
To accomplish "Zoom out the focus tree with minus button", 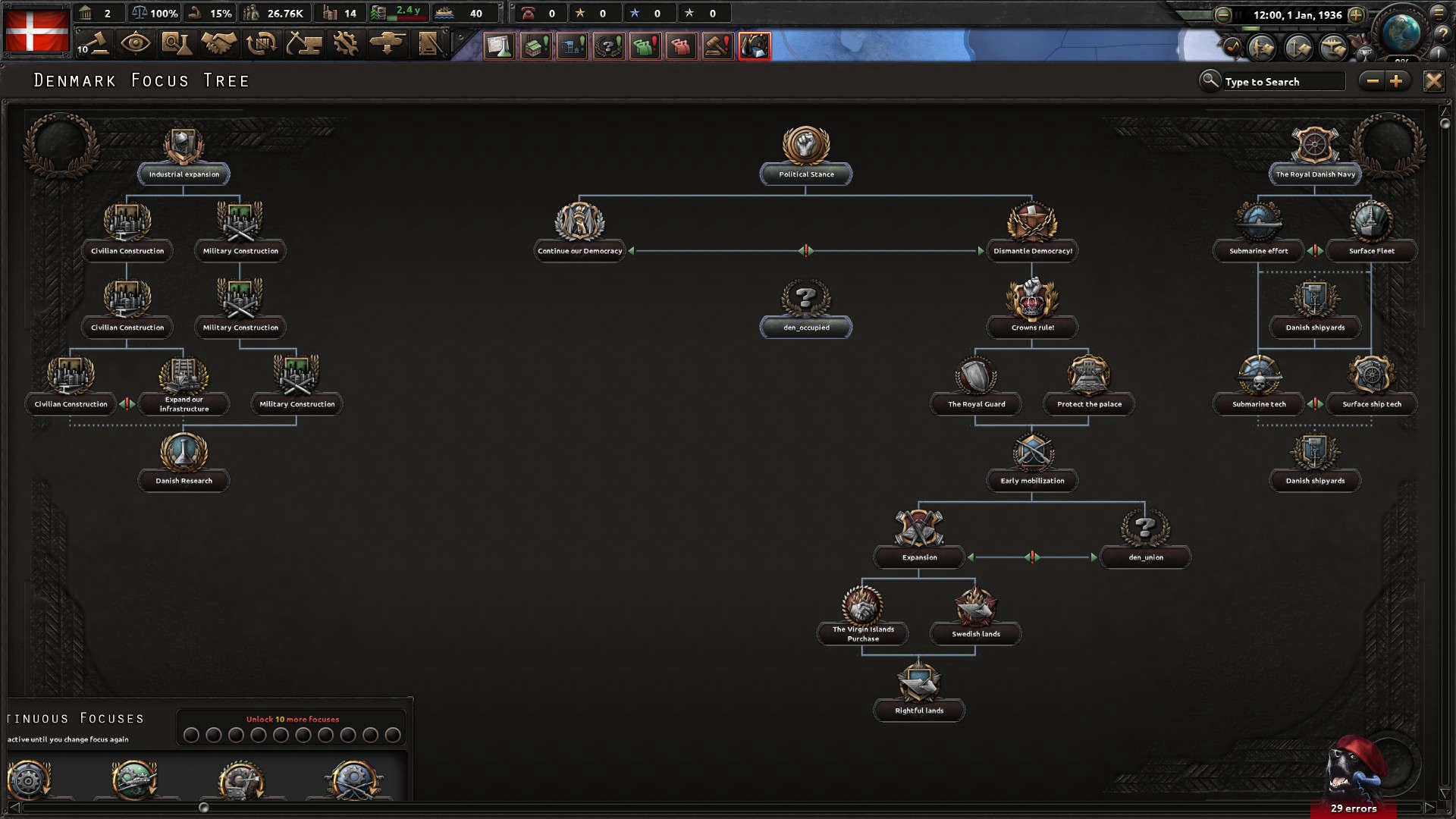I will coord(1372,80).
